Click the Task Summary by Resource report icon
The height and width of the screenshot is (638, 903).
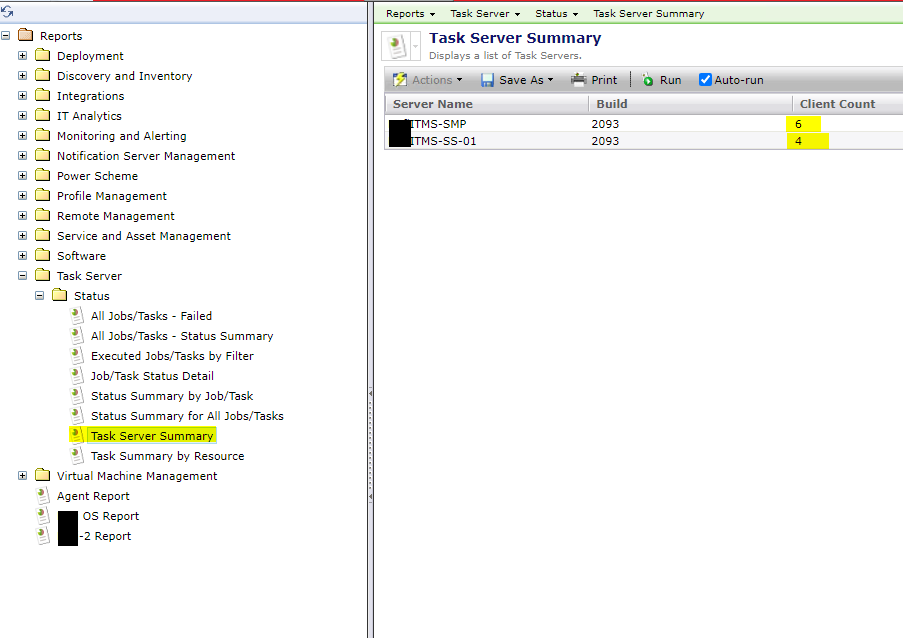tap(77, 455)
